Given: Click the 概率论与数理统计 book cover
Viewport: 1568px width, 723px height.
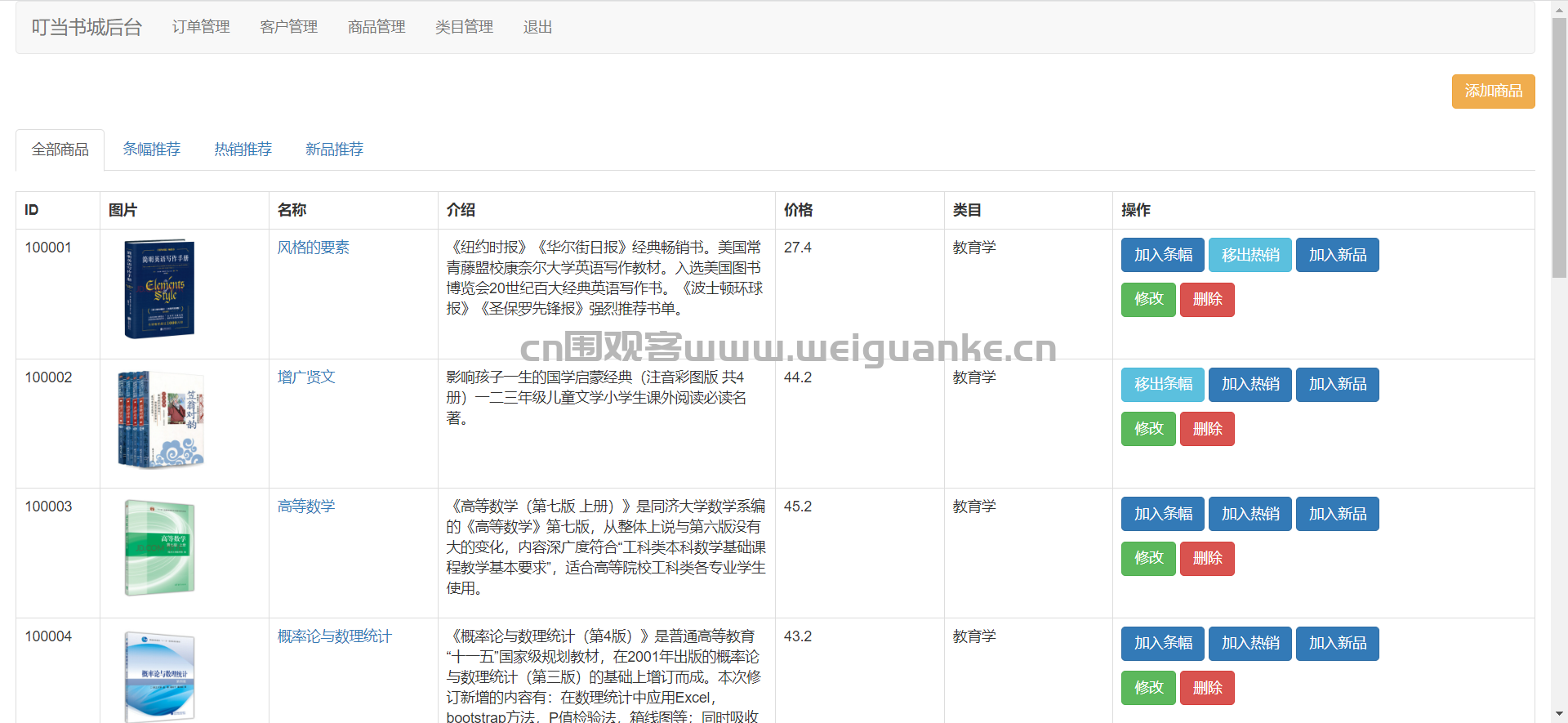Looking at the screenshot, I should 159,676.
